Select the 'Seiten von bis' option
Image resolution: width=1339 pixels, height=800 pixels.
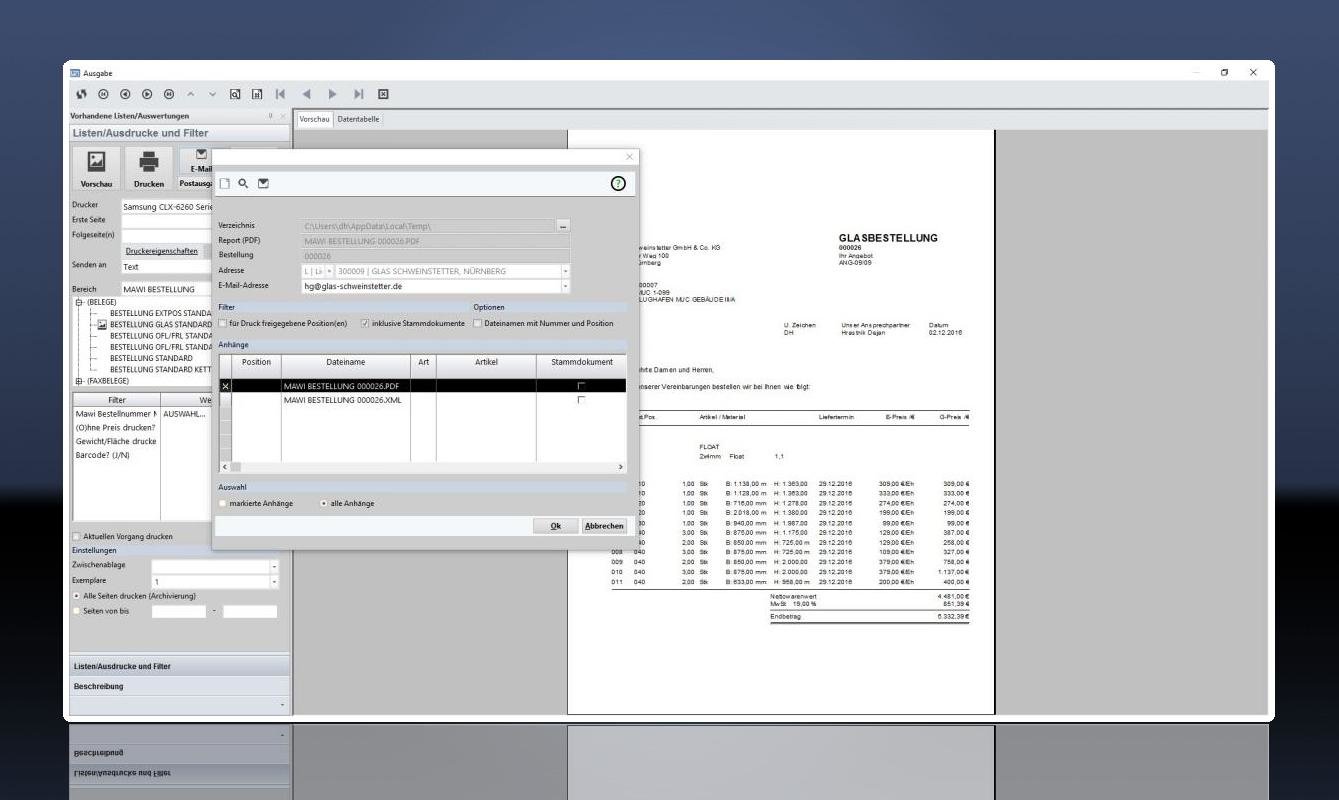coord(76,611)
